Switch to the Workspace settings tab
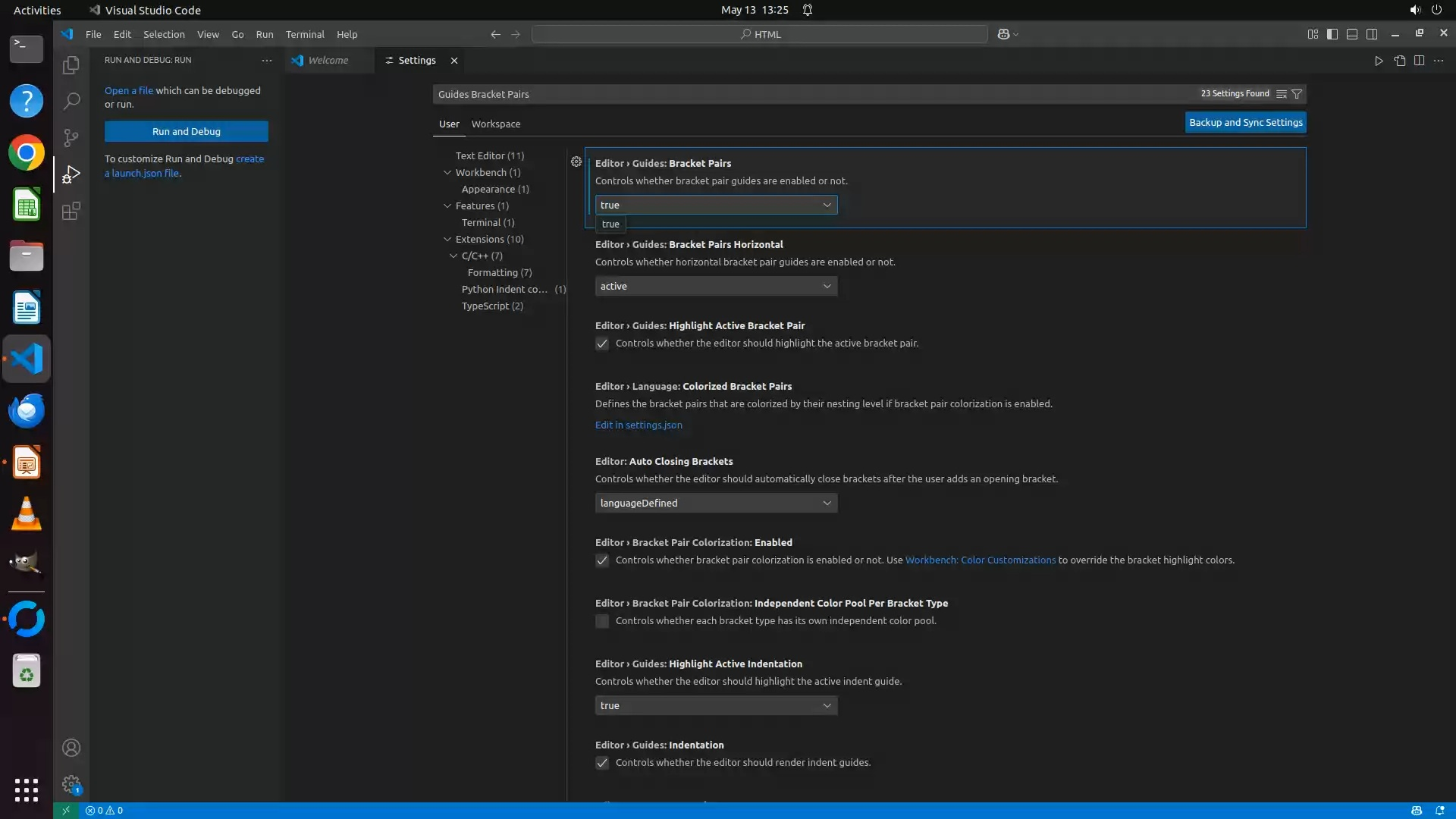1456x819 pixels. (495, 124)
